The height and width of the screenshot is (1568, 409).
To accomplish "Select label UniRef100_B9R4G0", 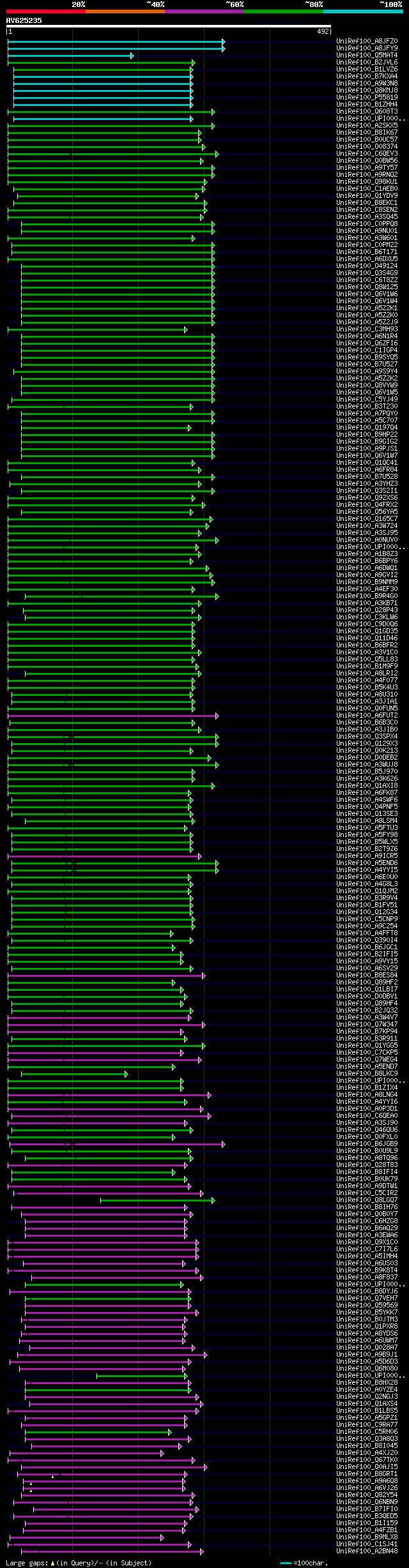I will click(x=367, y=596).
